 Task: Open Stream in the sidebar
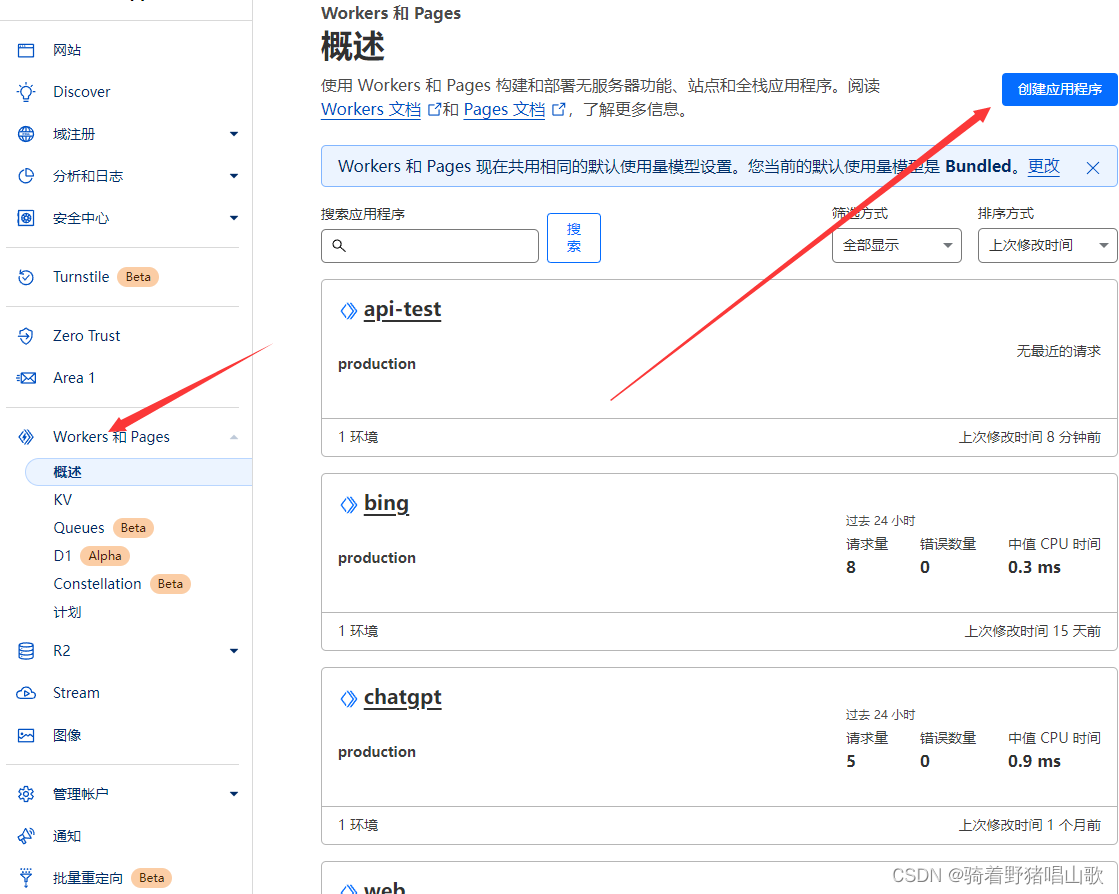point(76,693)
